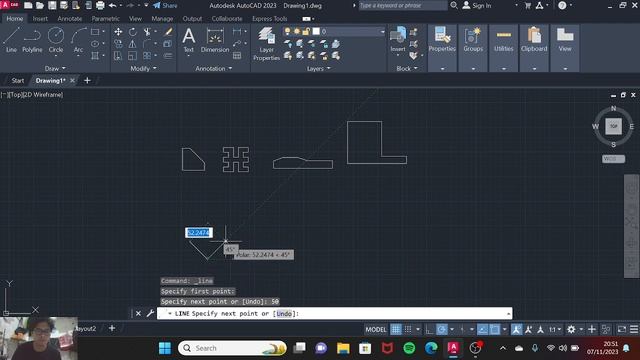Click the Text tool
The image size is (640, 360).
(189, 40)
